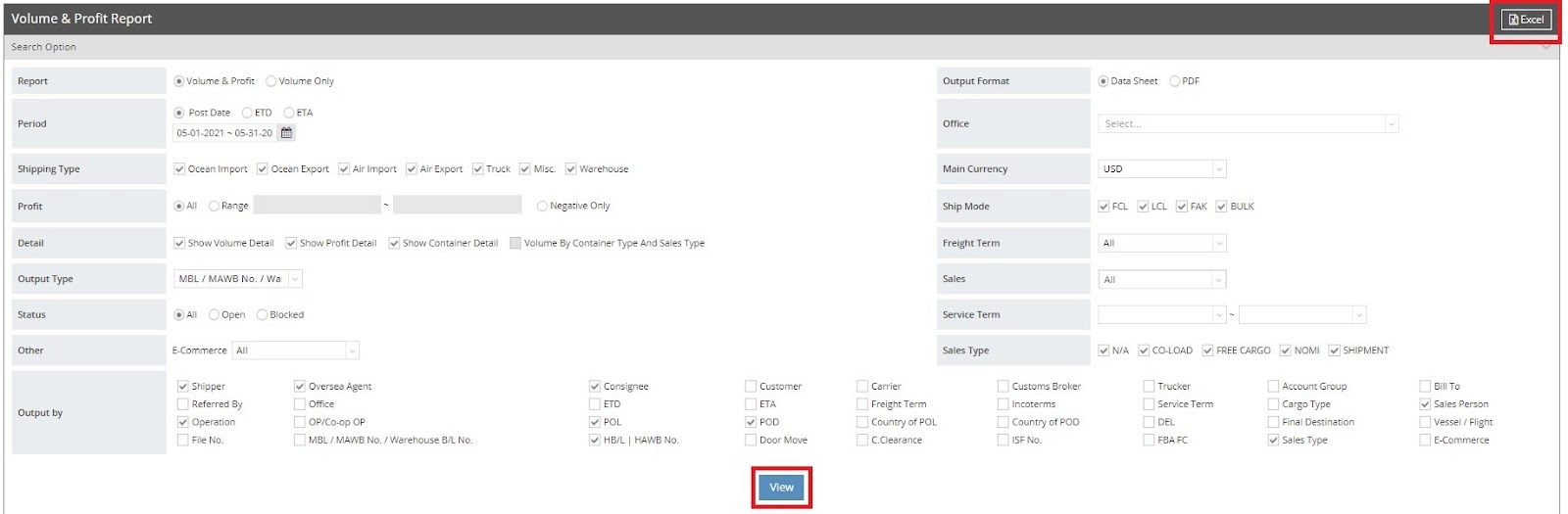Screen dimensions: 1568x514
Task: Select the Volume Only report radio button
Action: 271,81
